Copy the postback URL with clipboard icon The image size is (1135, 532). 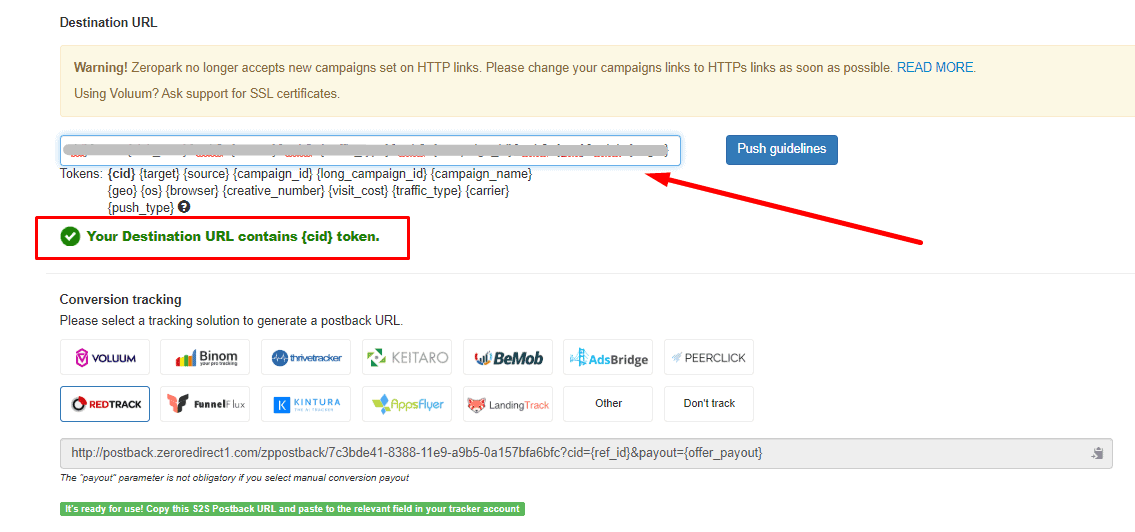pos(1097,453)
